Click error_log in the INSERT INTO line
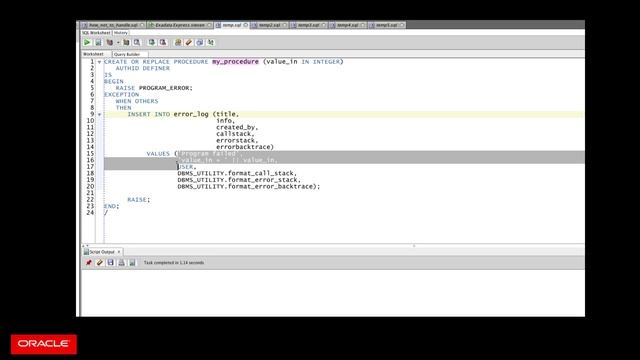 pyautogui.click(x=191, y=114)
